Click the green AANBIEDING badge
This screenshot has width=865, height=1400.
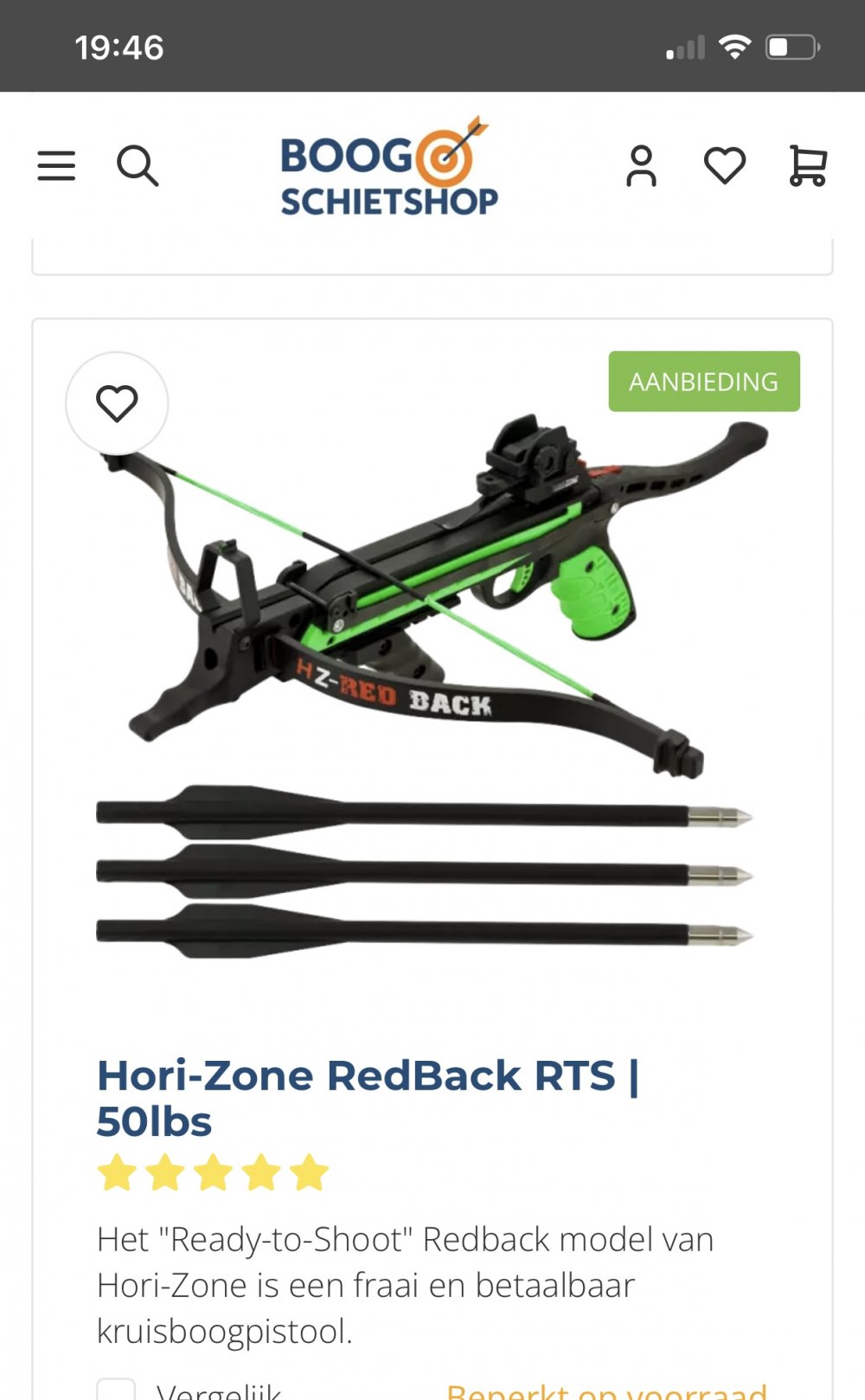tap(704, 382)
